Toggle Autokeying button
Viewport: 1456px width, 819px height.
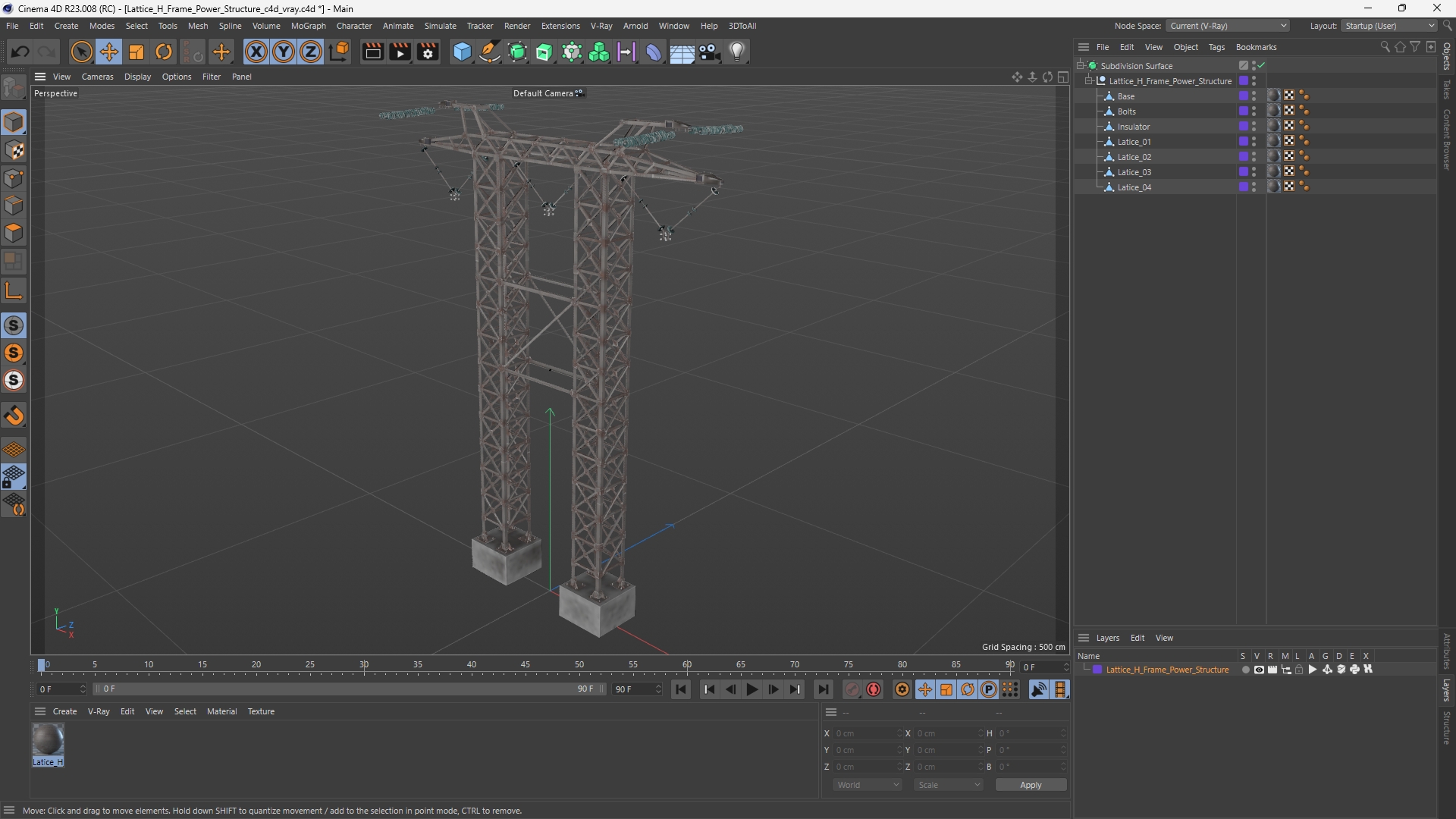tap(874, 689)
